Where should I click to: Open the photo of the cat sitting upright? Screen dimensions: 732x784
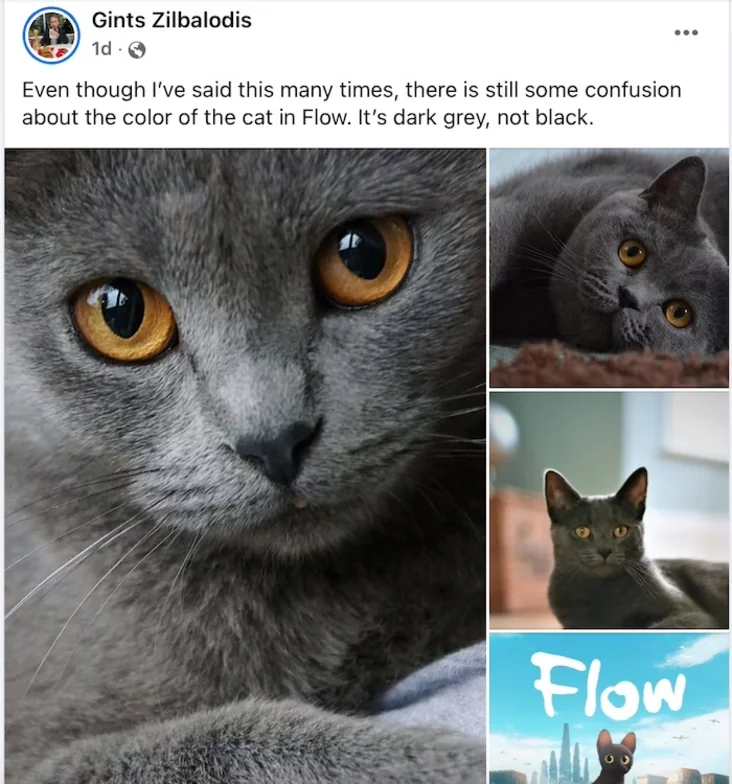609,510
